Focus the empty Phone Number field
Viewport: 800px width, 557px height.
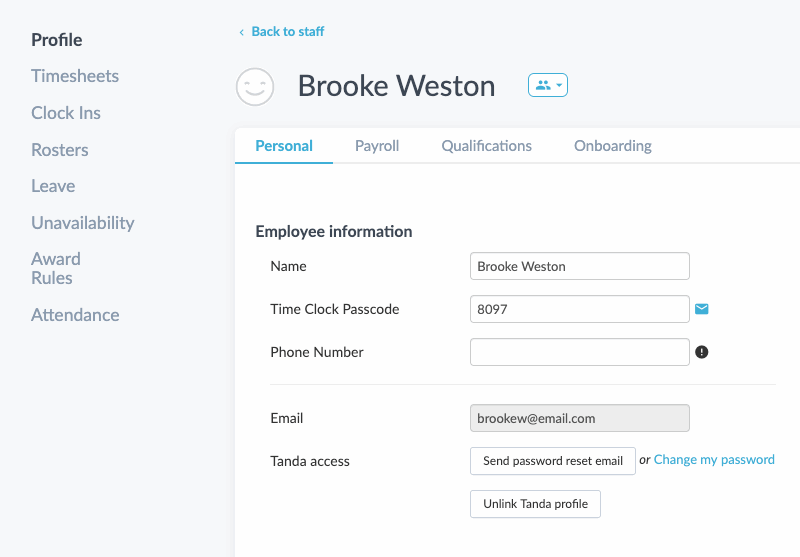click(580, 352)
